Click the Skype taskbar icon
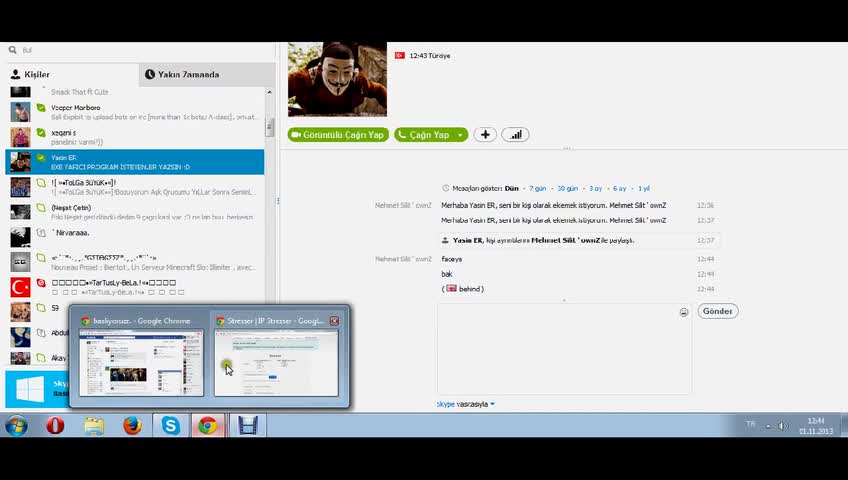Image resolution: width=848 pixels, height=480 pixels. (170, 426)
